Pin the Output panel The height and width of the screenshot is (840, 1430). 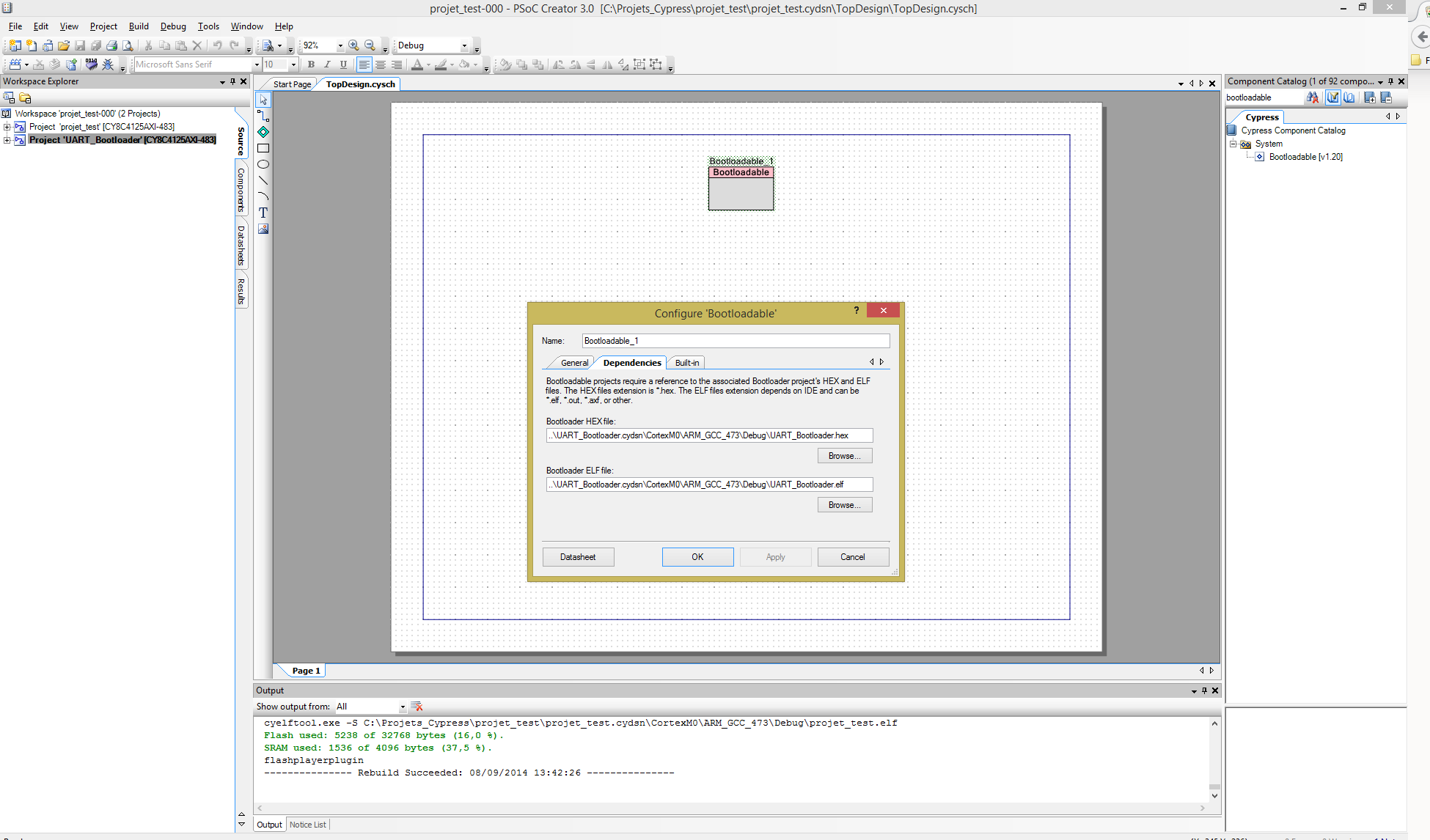click(1204, 690)
